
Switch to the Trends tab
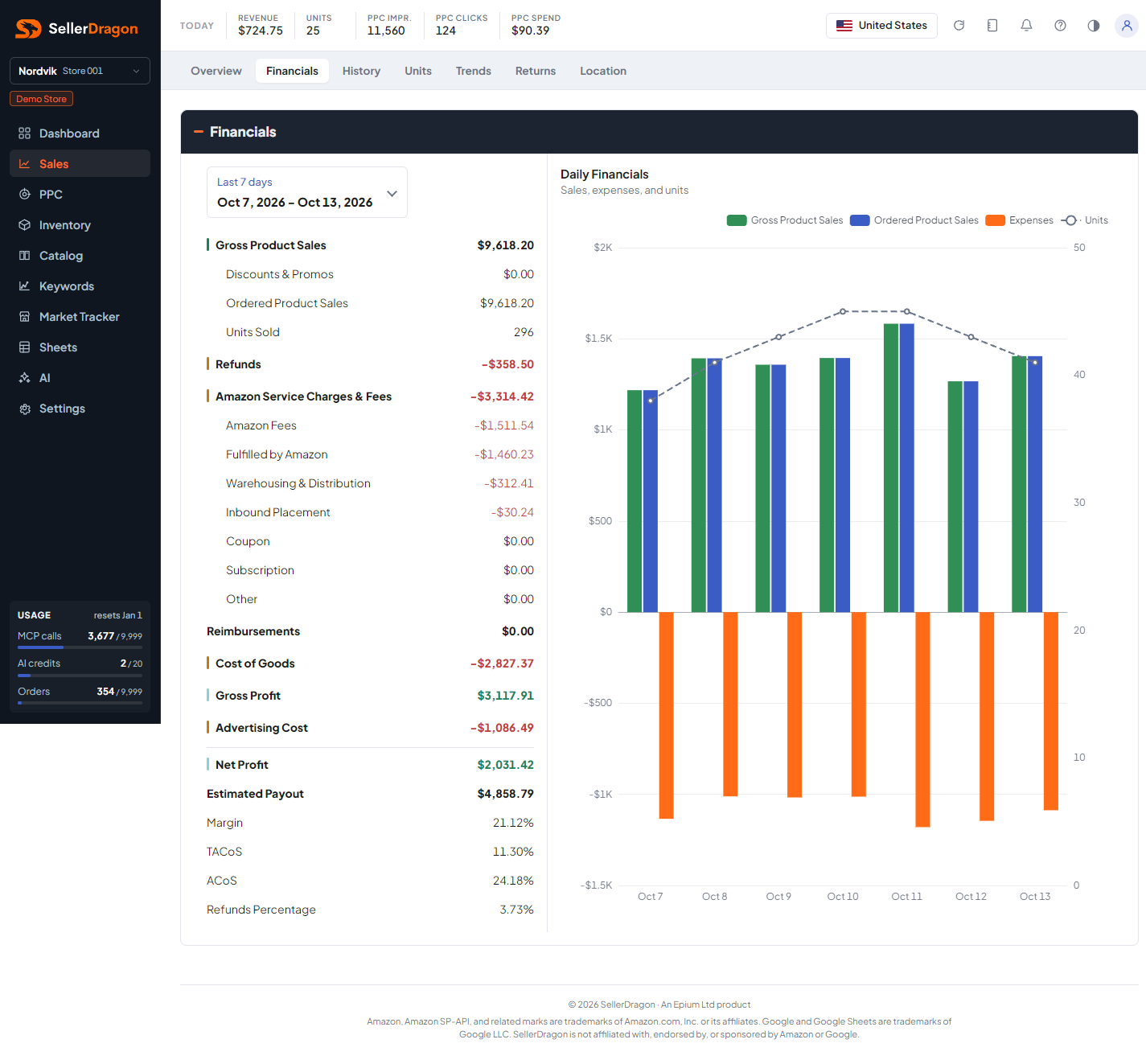click(474, 71)
